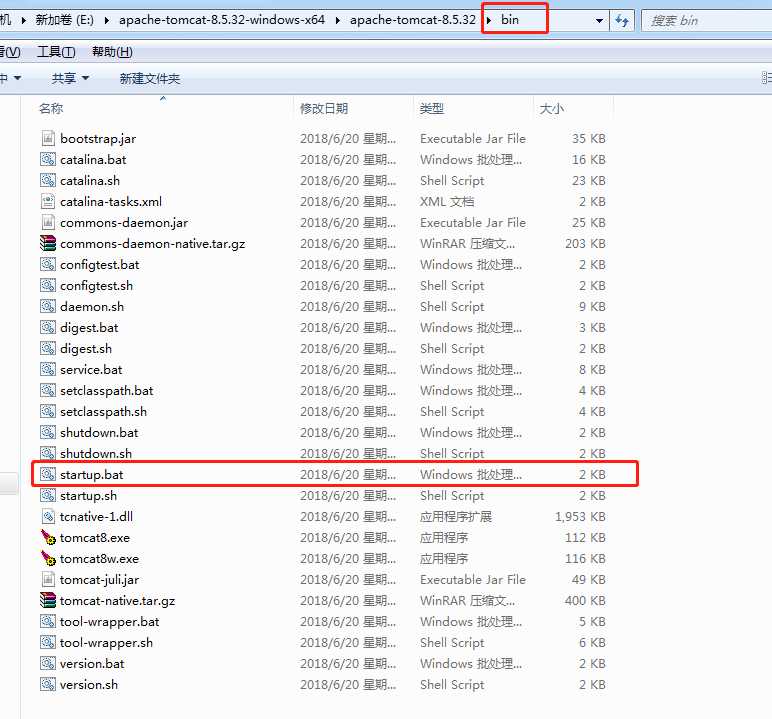Click the bootstrap.jar file icon
772x719 pixels.
(48, 138)
